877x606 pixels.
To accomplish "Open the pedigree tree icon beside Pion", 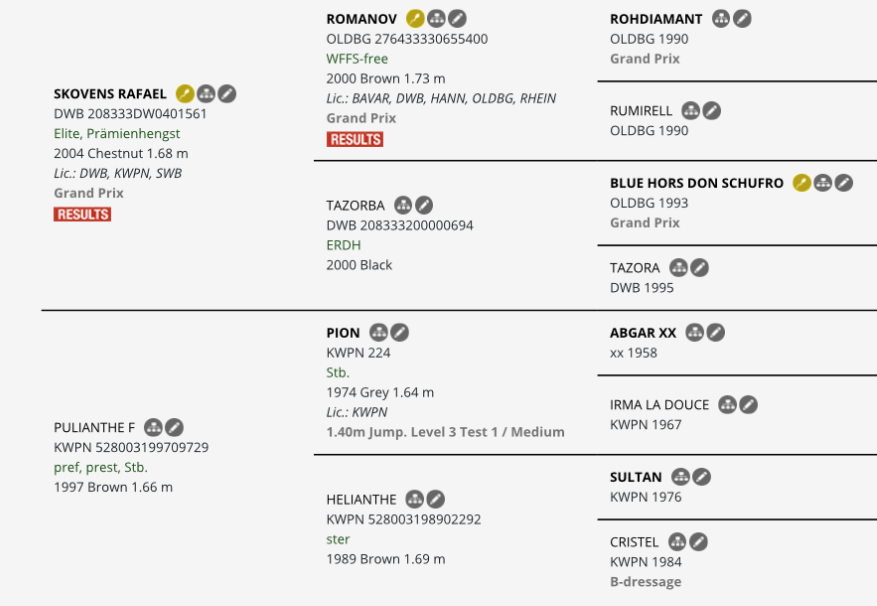I will tap(379, 332).
